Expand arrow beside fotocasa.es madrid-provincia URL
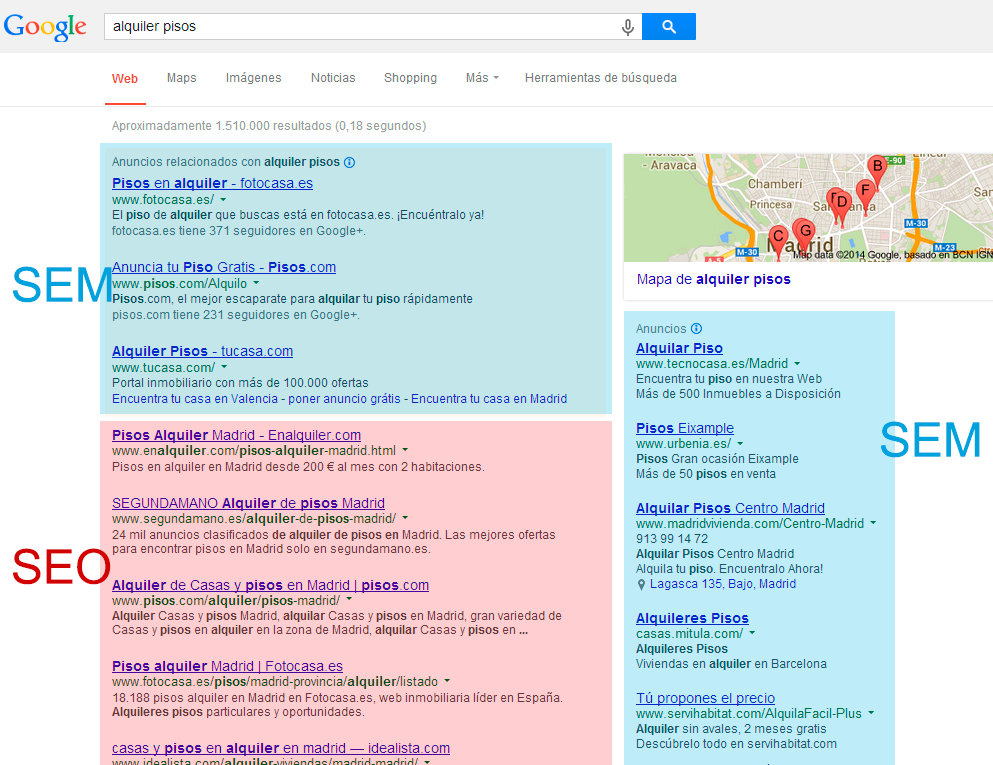 pos(447,681)
